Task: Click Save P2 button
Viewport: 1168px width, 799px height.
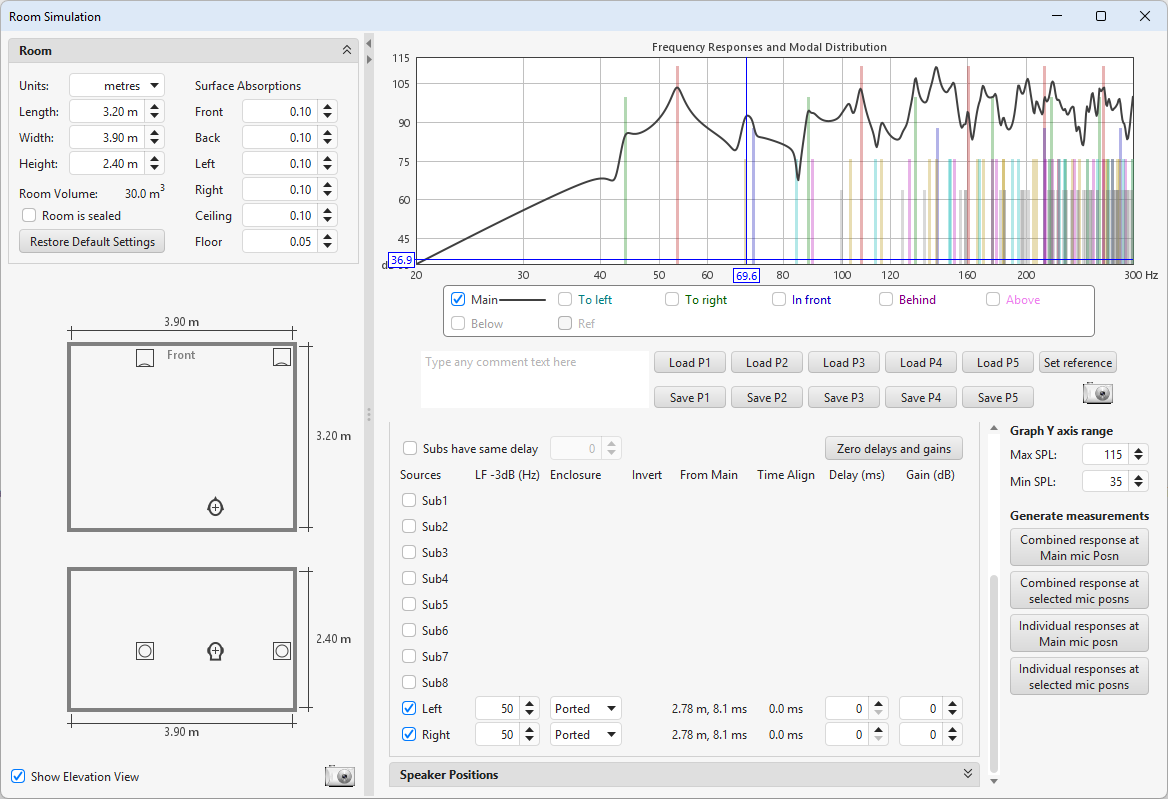Action: coord(766,398)
